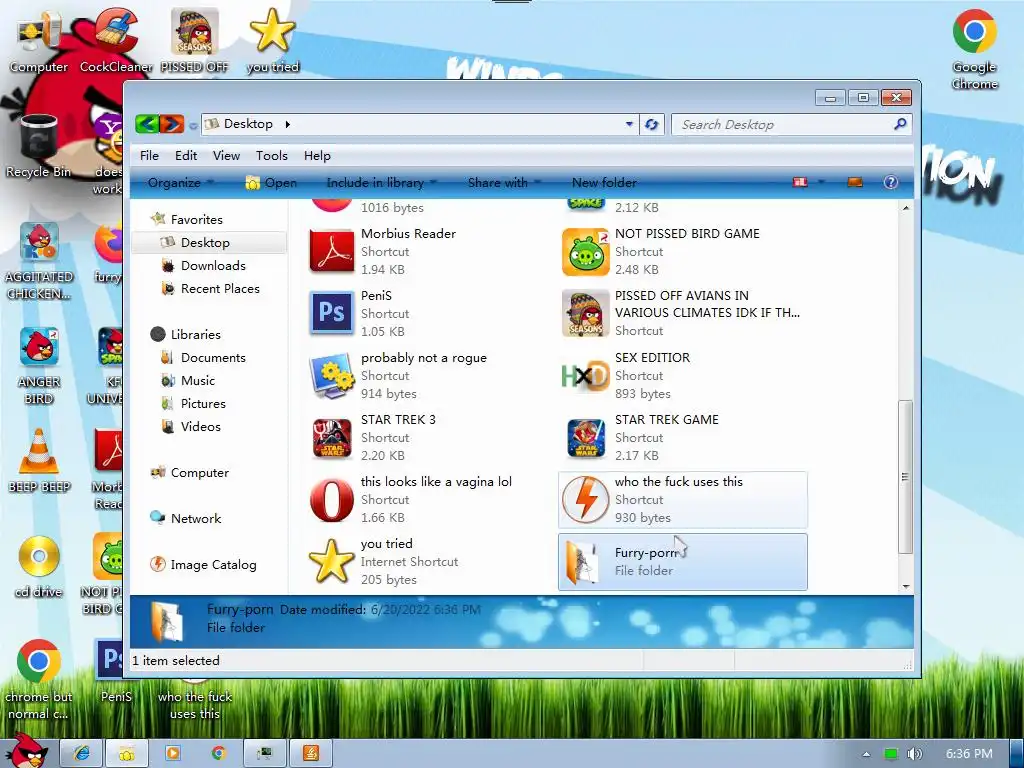Select Videos library
This screenshot has height=768, width=1024.
tap(200, 426)
